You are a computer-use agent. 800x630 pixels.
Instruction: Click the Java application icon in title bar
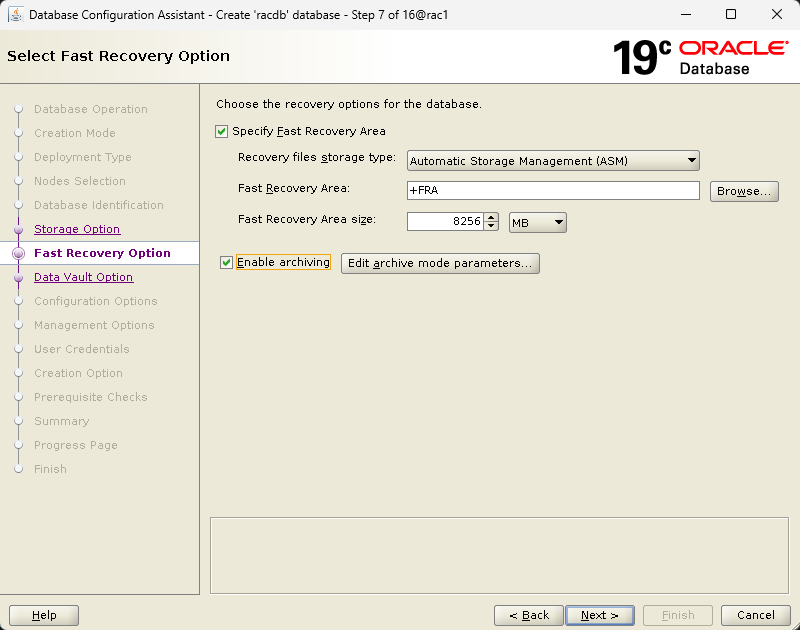pyautogui.click(x=16, y=14)
